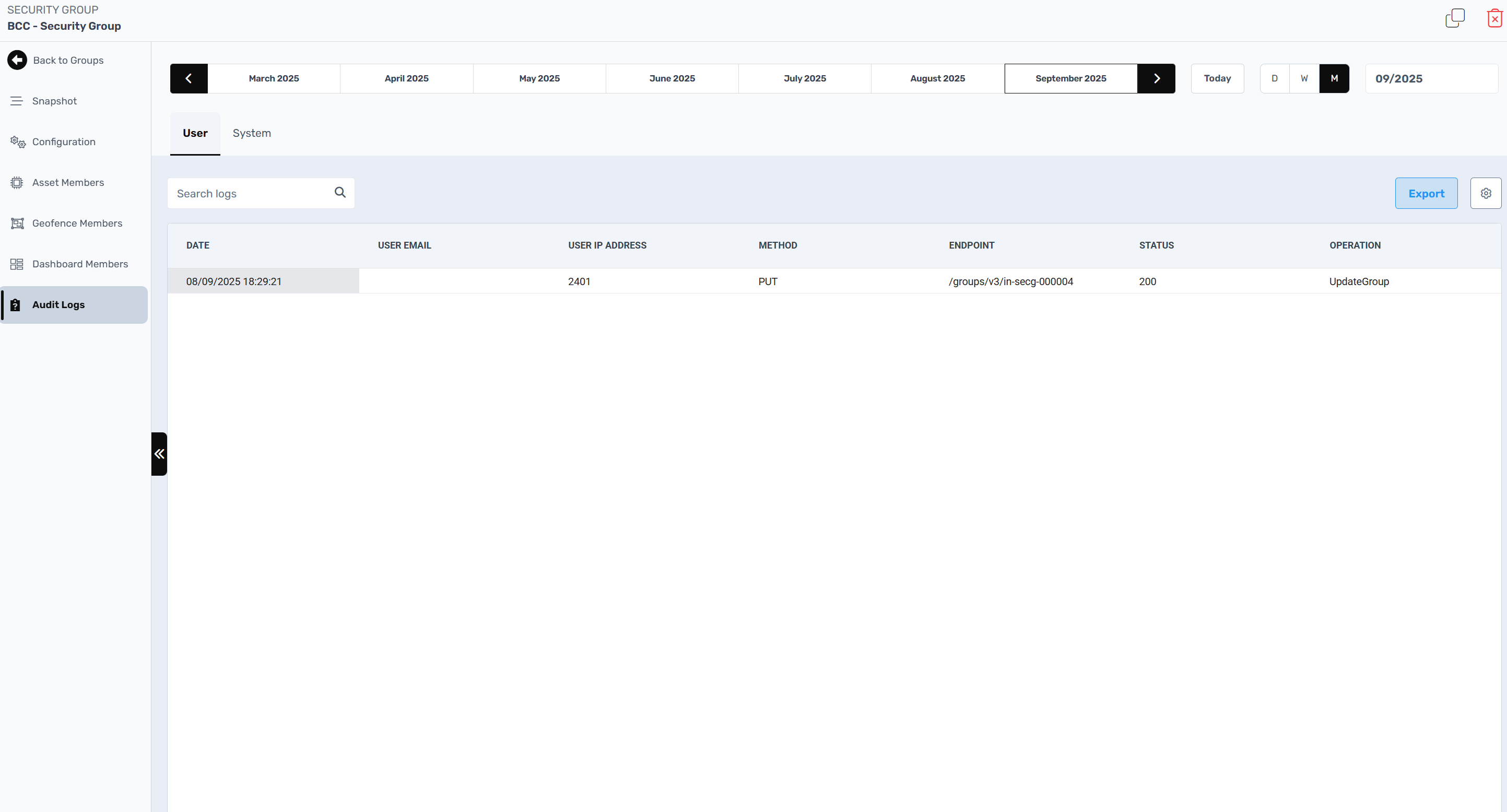Open the 09/2025 date picker field

click(x=1431, y=78)
